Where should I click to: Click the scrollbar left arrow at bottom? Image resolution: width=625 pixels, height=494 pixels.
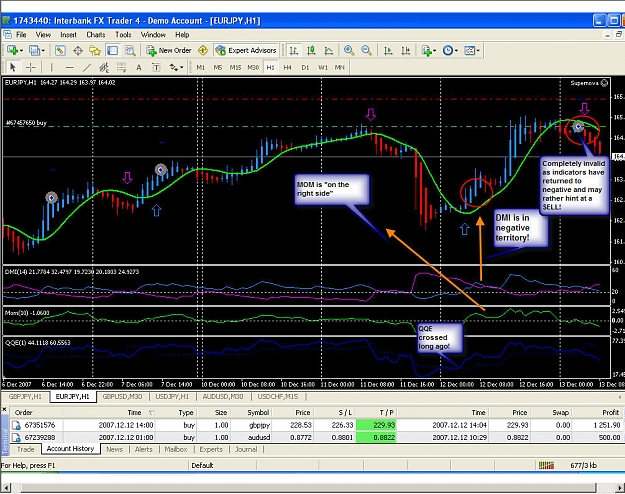pyautogui.click(x=6, y=488)
